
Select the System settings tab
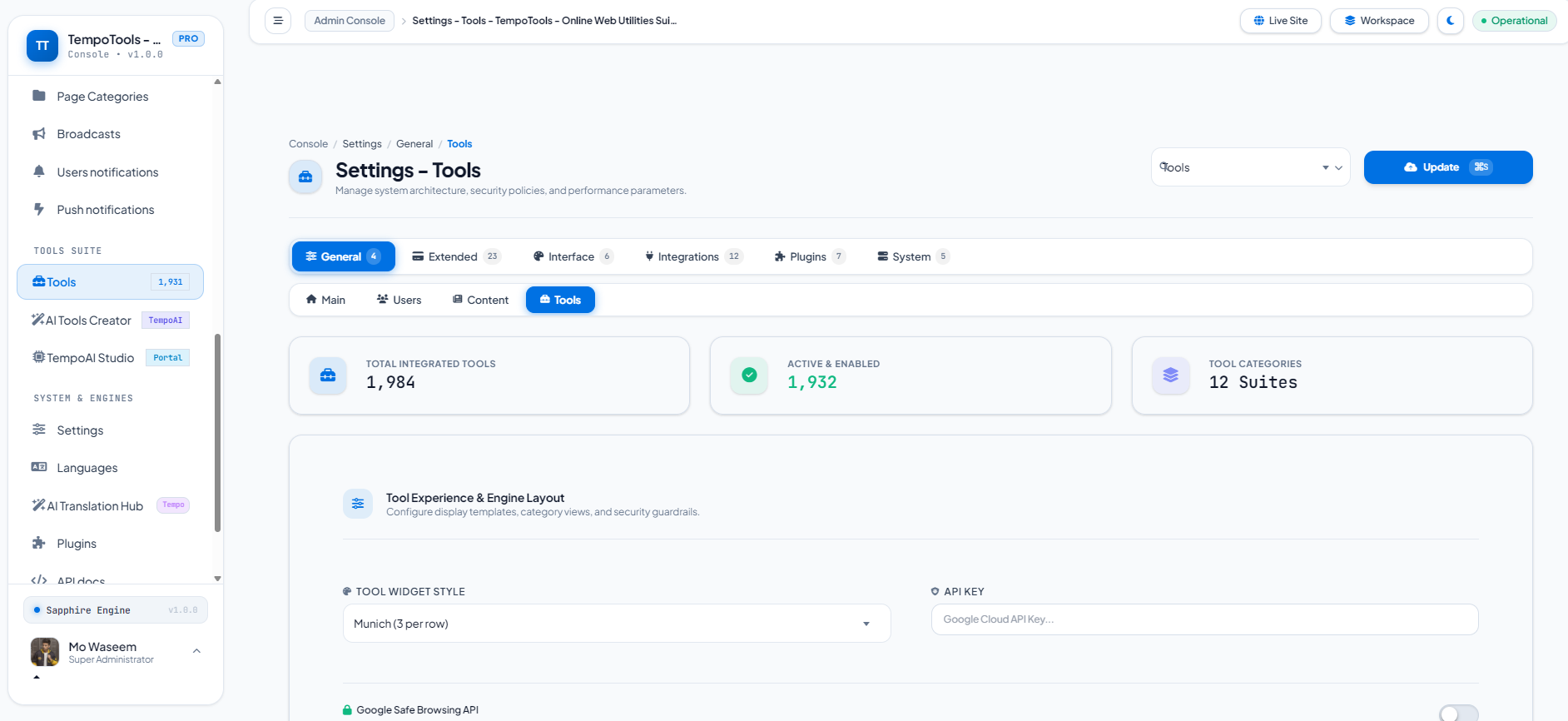[x=913, y=256]
